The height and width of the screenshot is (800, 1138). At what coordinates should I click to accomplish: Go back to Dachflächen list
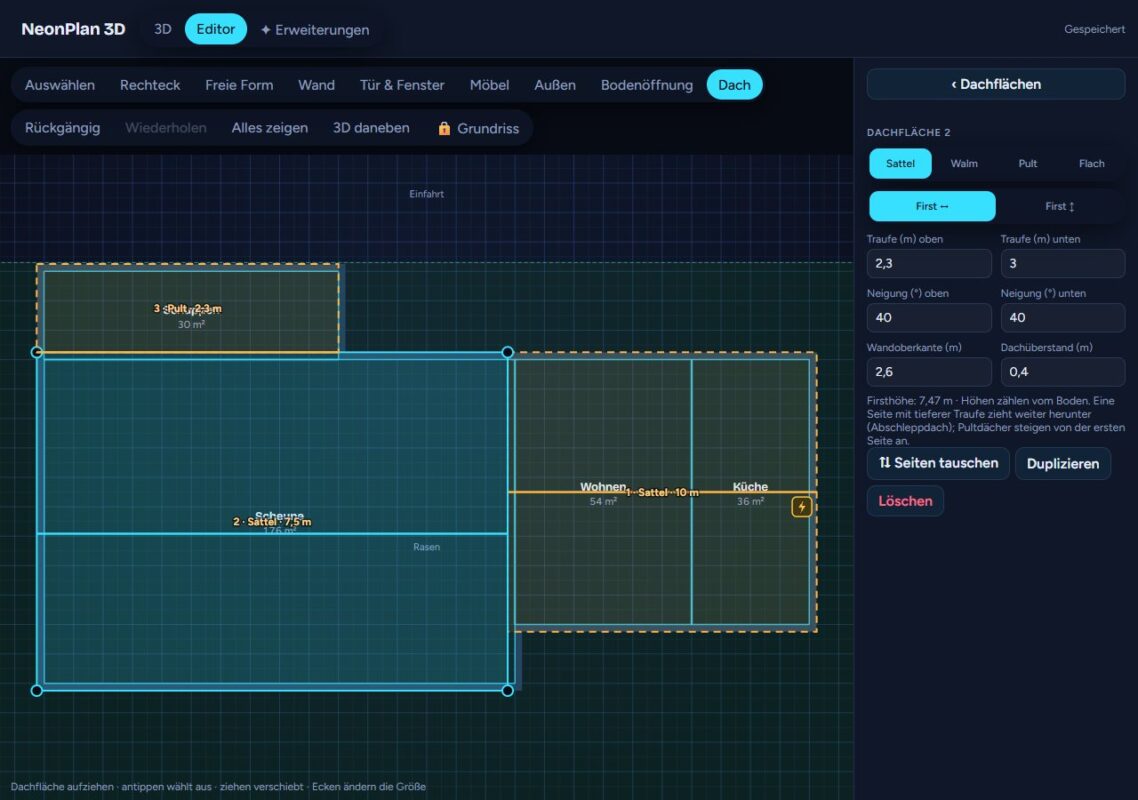point(996,84)
